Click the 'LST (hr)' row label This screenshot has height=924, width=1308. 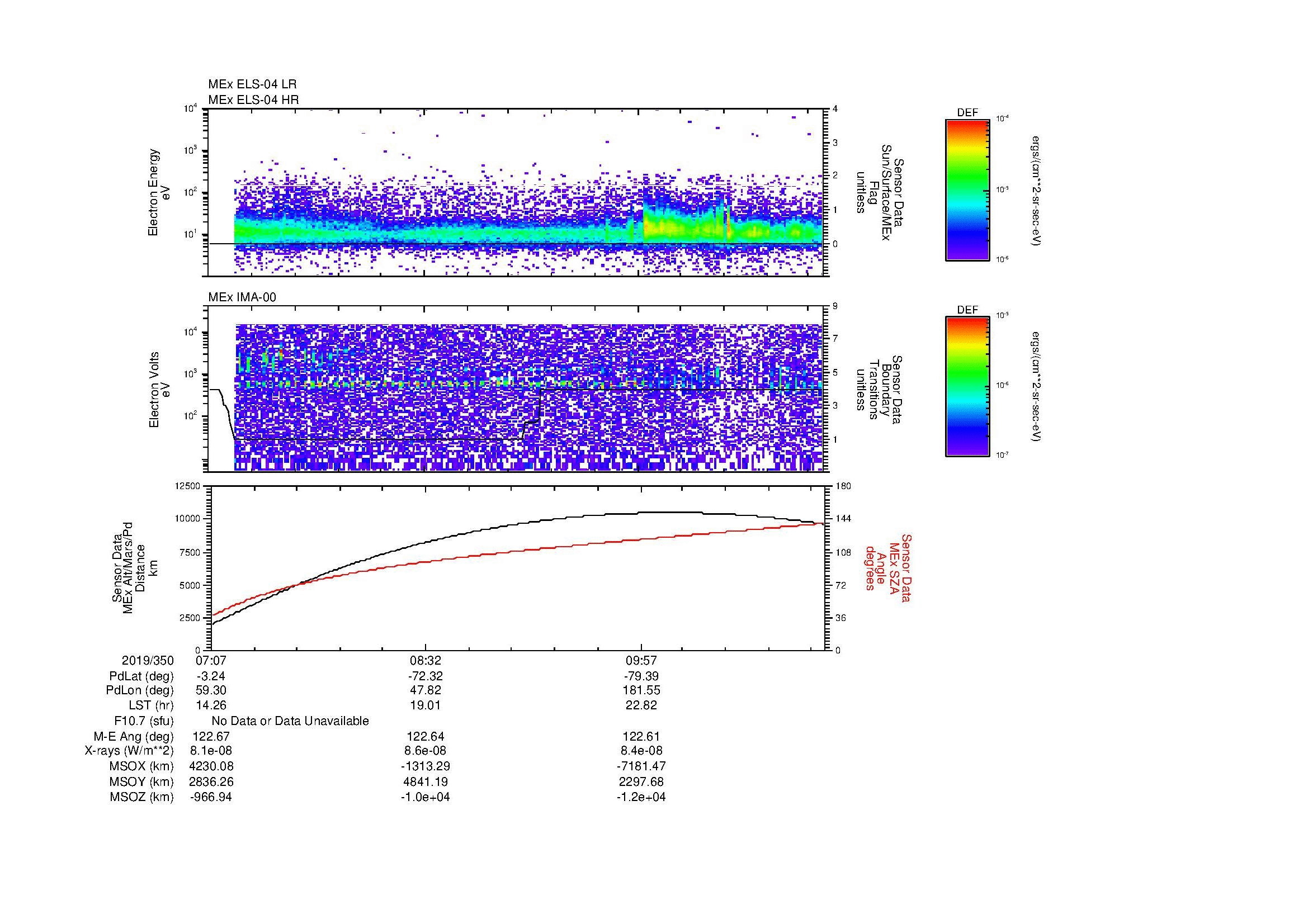151,705
